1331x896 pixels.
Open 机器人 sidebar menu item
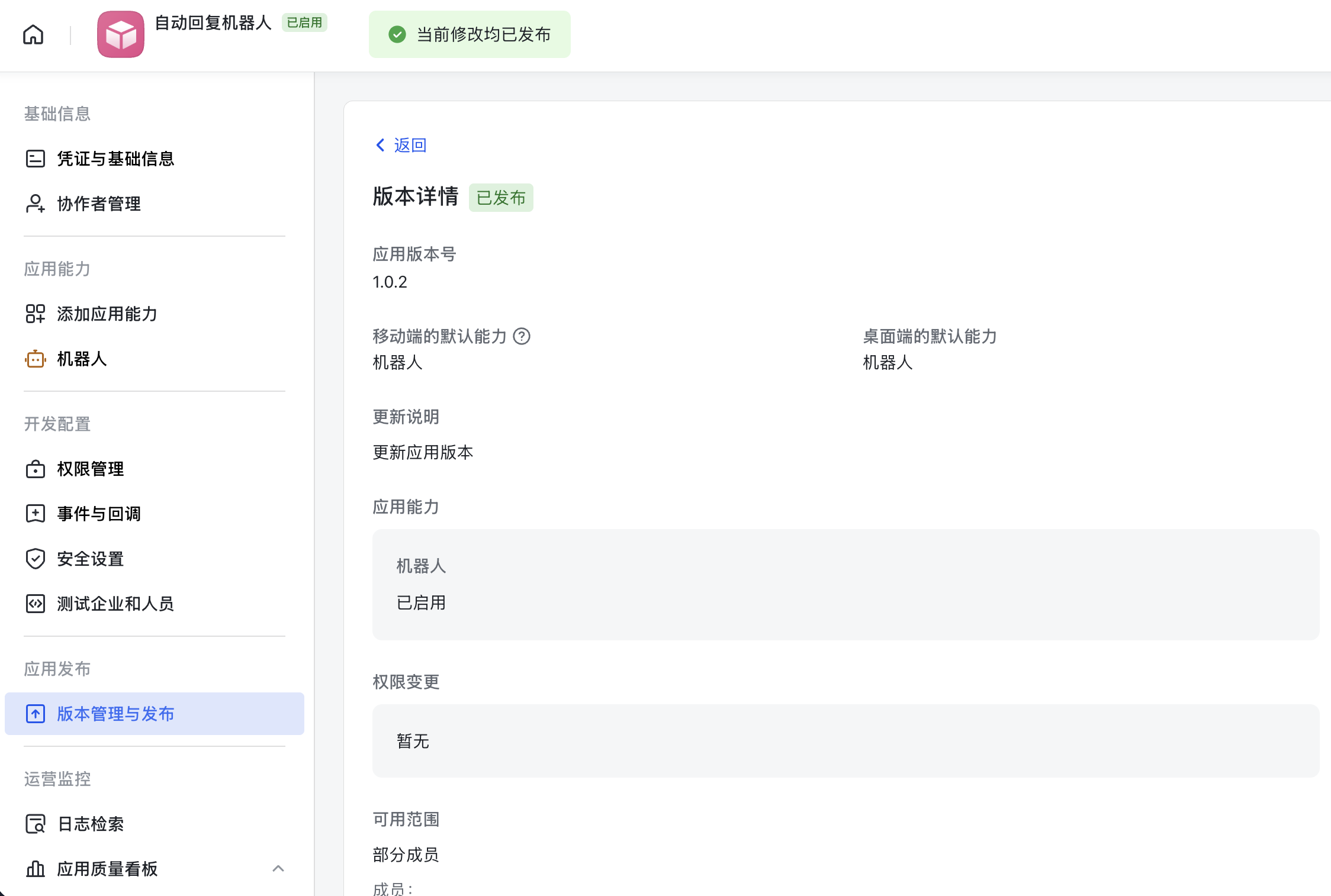pos(155,359)
